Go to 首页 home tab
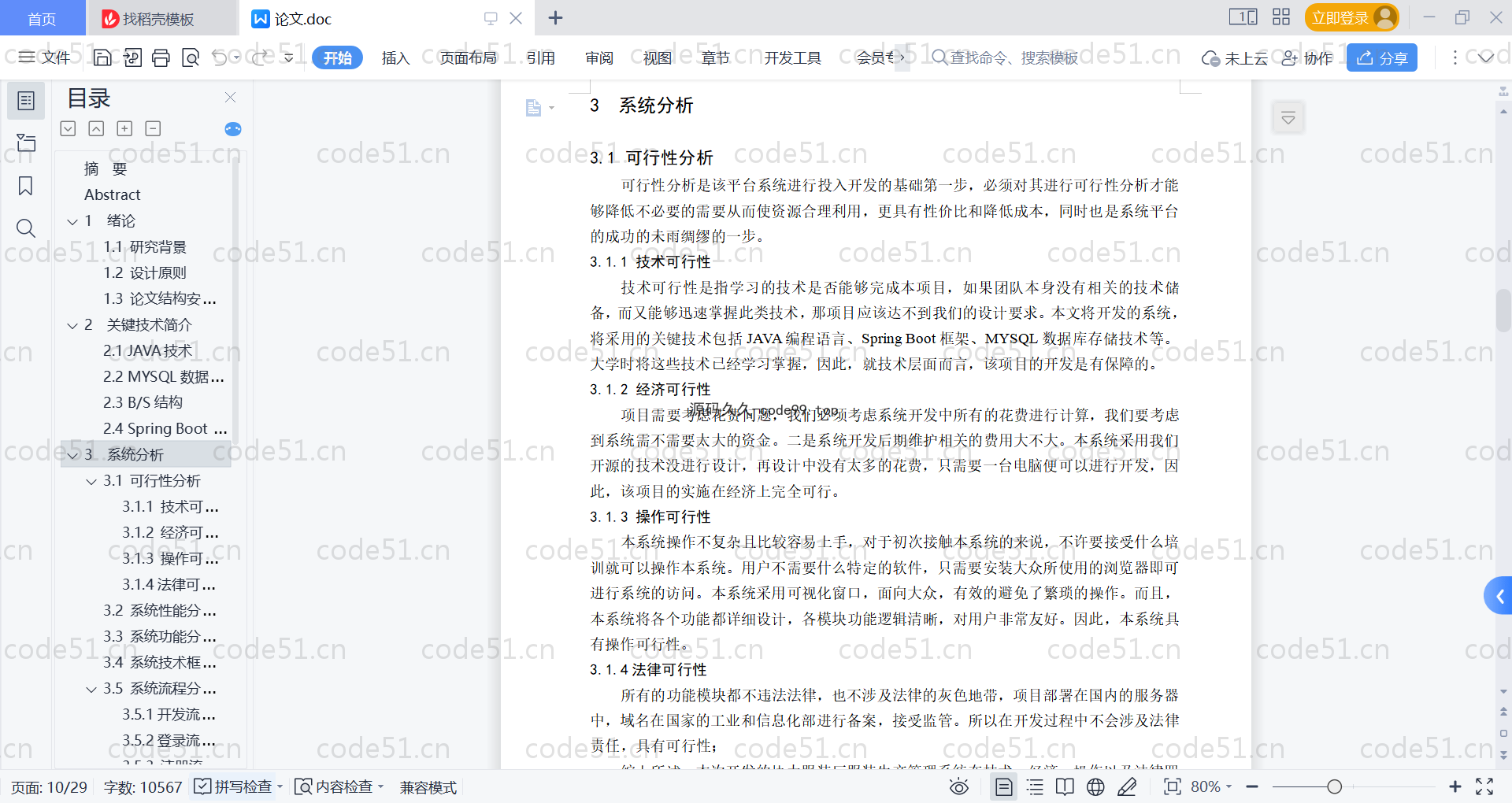 coord(42,18)
